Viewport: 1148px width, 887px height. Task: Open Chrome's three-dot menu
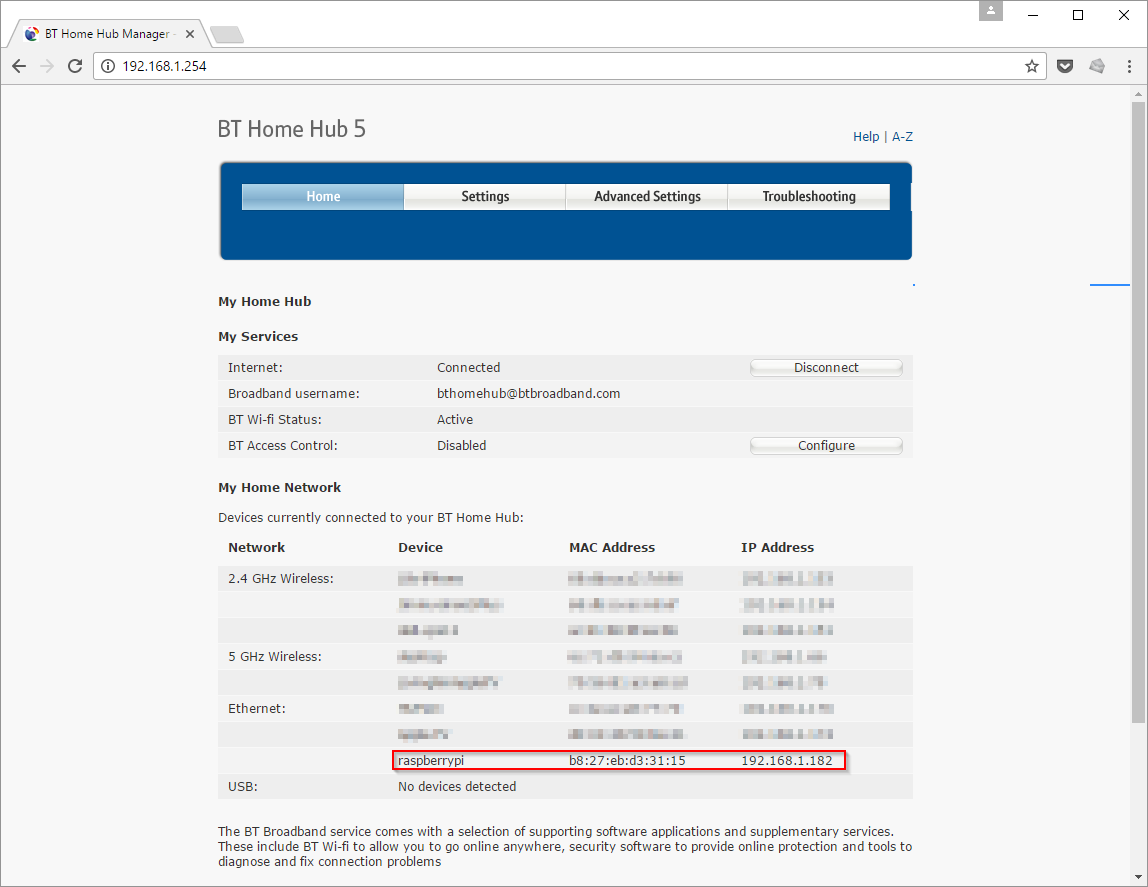click(1129, 67)
